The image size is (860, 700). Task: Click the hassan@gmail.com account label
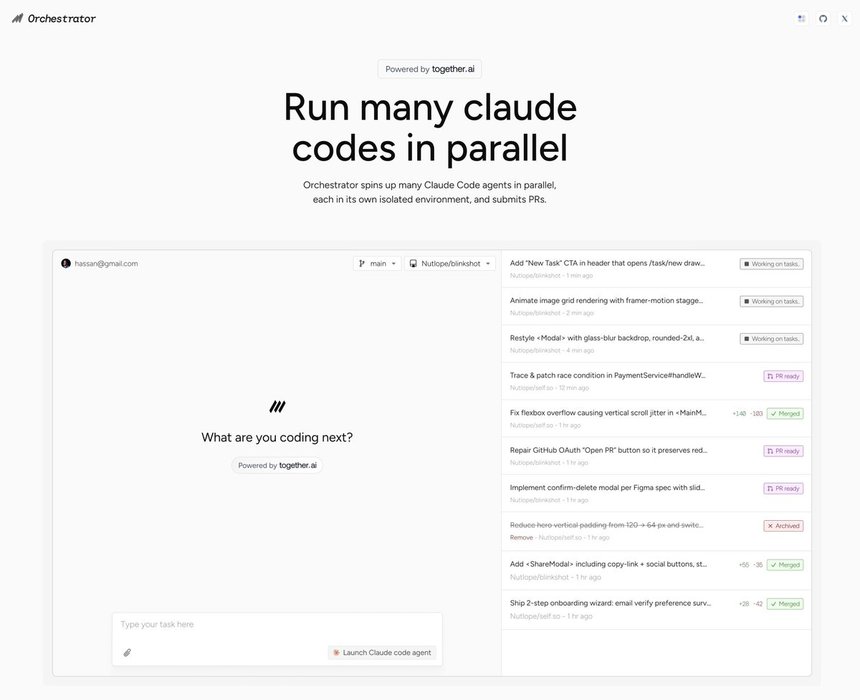click(x=106, y=263)
